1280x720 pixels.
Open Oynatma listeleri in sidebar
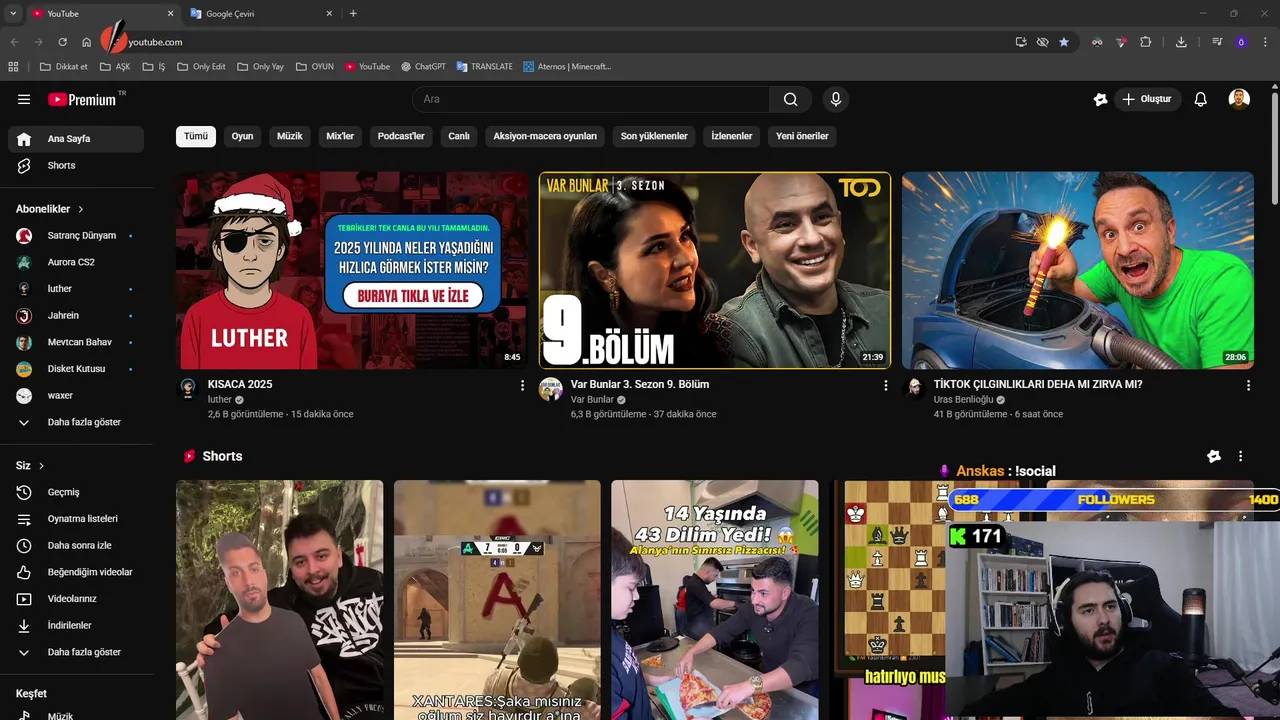point(76,519)
